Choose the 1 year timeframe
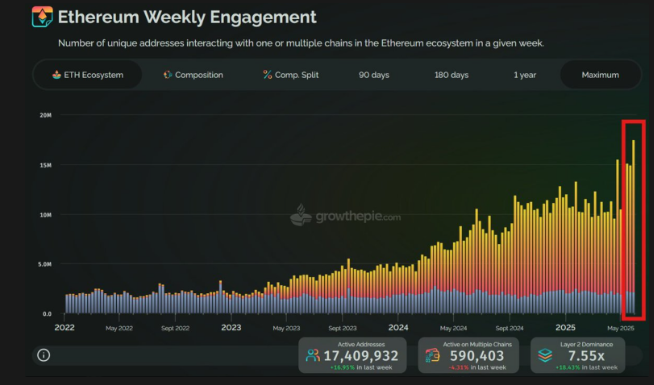 525,75
